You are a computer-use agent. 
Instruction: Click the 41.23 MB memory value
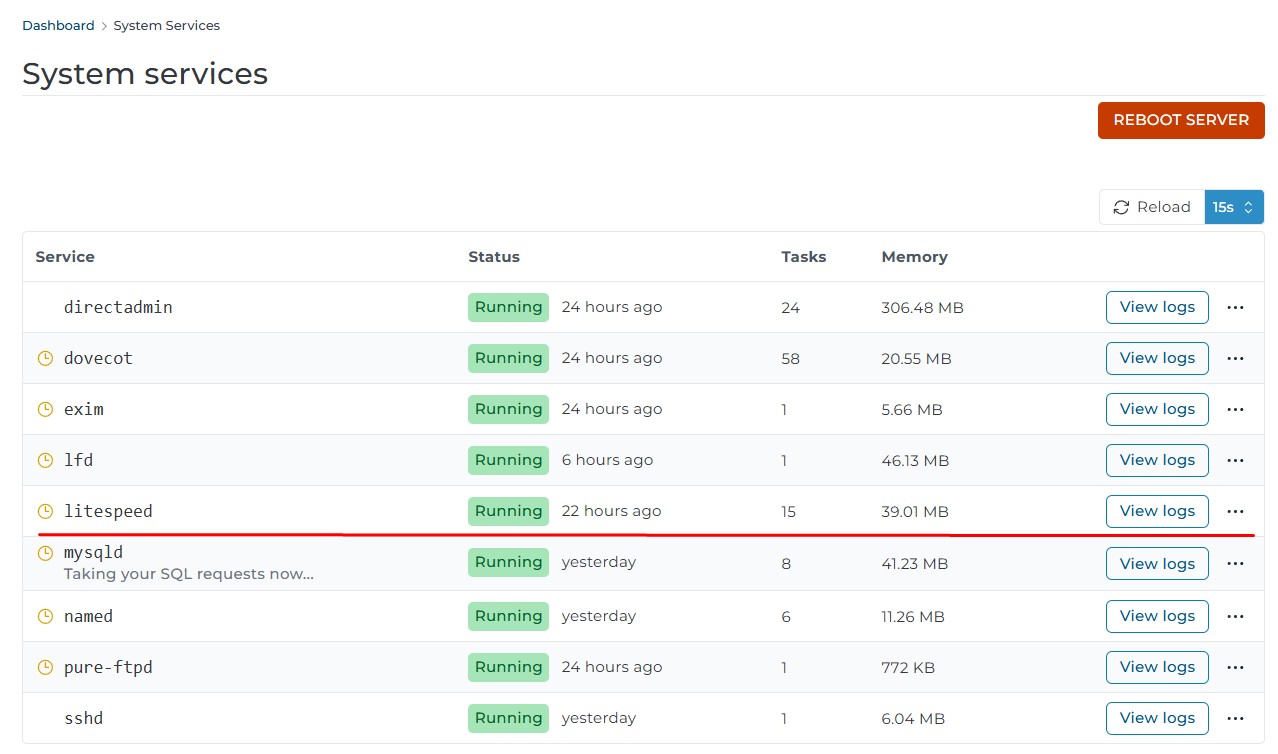pyautogui.click(x=914, y=564)
